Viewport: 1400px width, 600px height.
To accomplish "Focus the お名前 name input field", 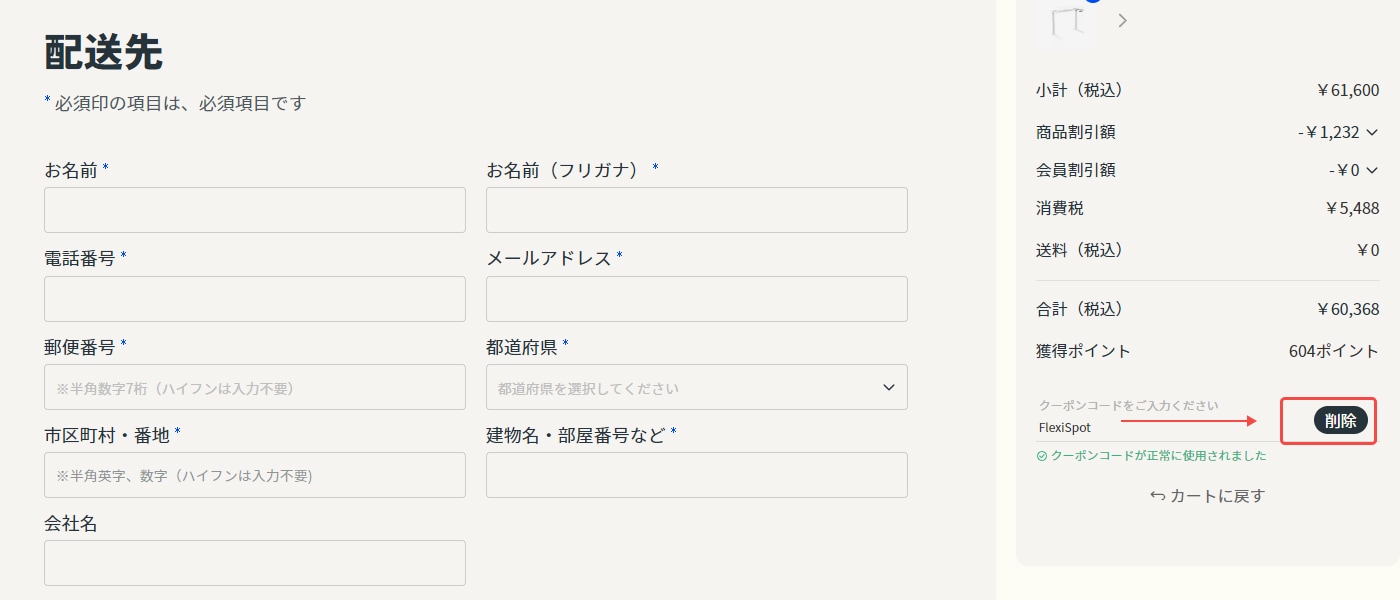I will 254,210.
